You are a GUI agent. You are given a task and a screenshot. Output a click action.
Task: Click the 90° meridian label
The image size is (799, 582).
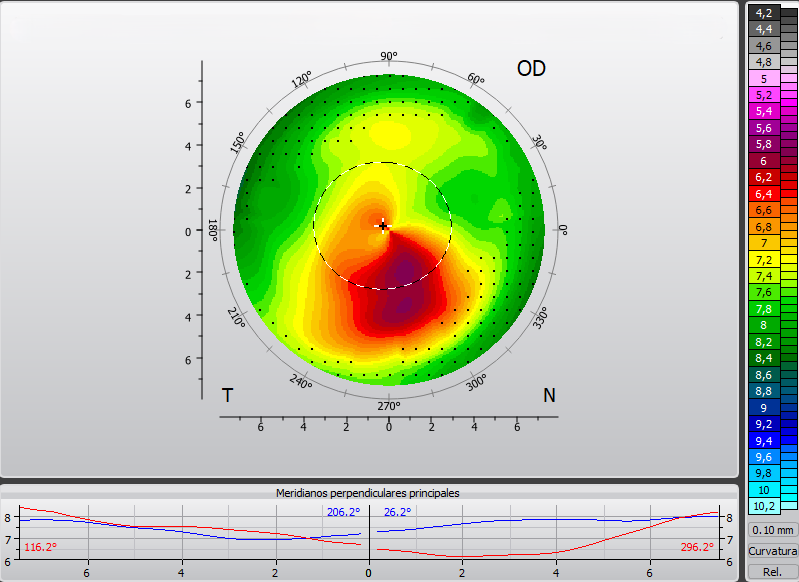(x=389, y=56)
